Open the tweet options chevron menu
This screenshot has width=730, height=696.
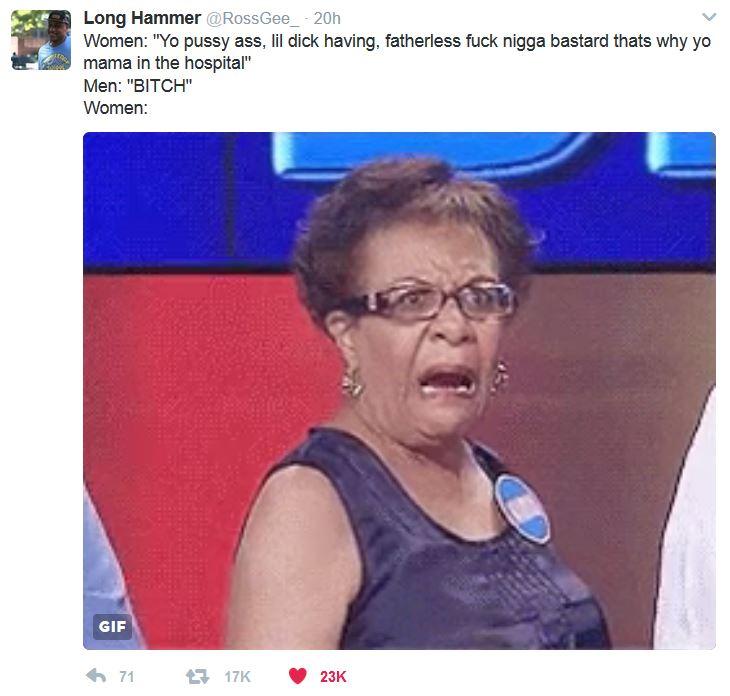pos(709,18)
